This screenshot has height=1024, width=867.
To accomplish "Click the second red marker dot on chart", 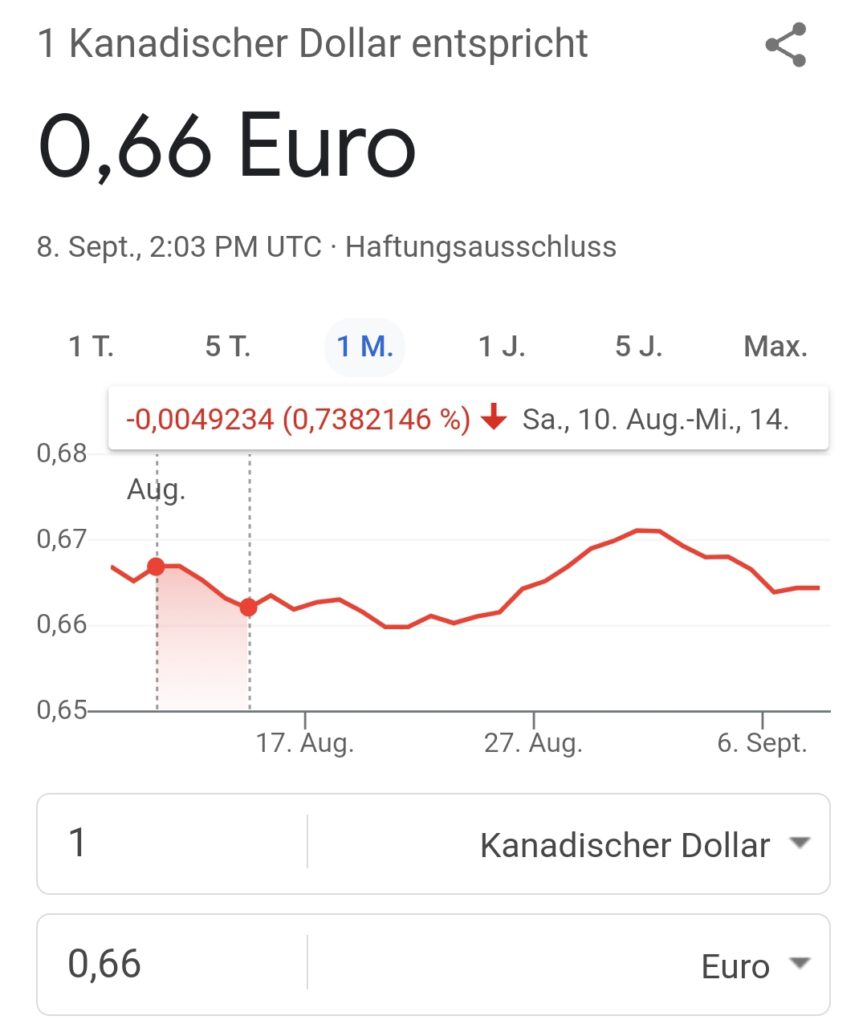I will click(249, 607).
